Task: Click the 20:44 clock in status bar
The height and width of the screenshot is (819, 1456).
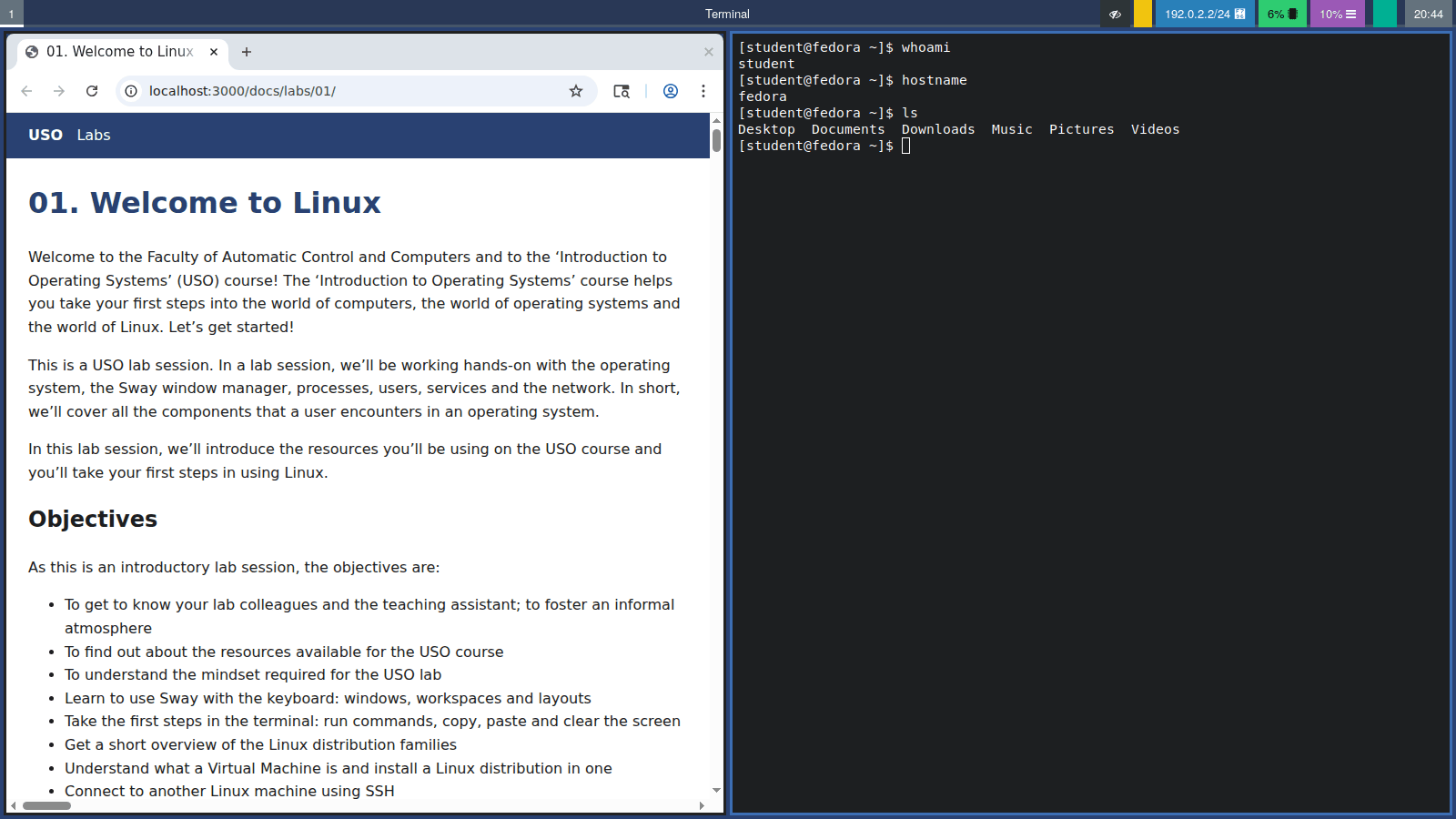Action: pos(1429,14)
